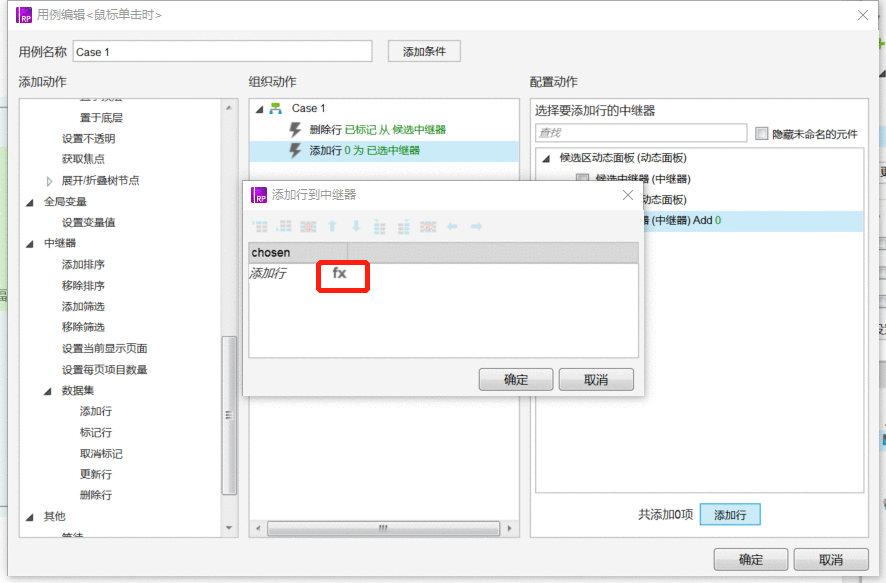Collapse the Case 1 node
The height and width of the screenshot is (583, 886).
[259, 109]
